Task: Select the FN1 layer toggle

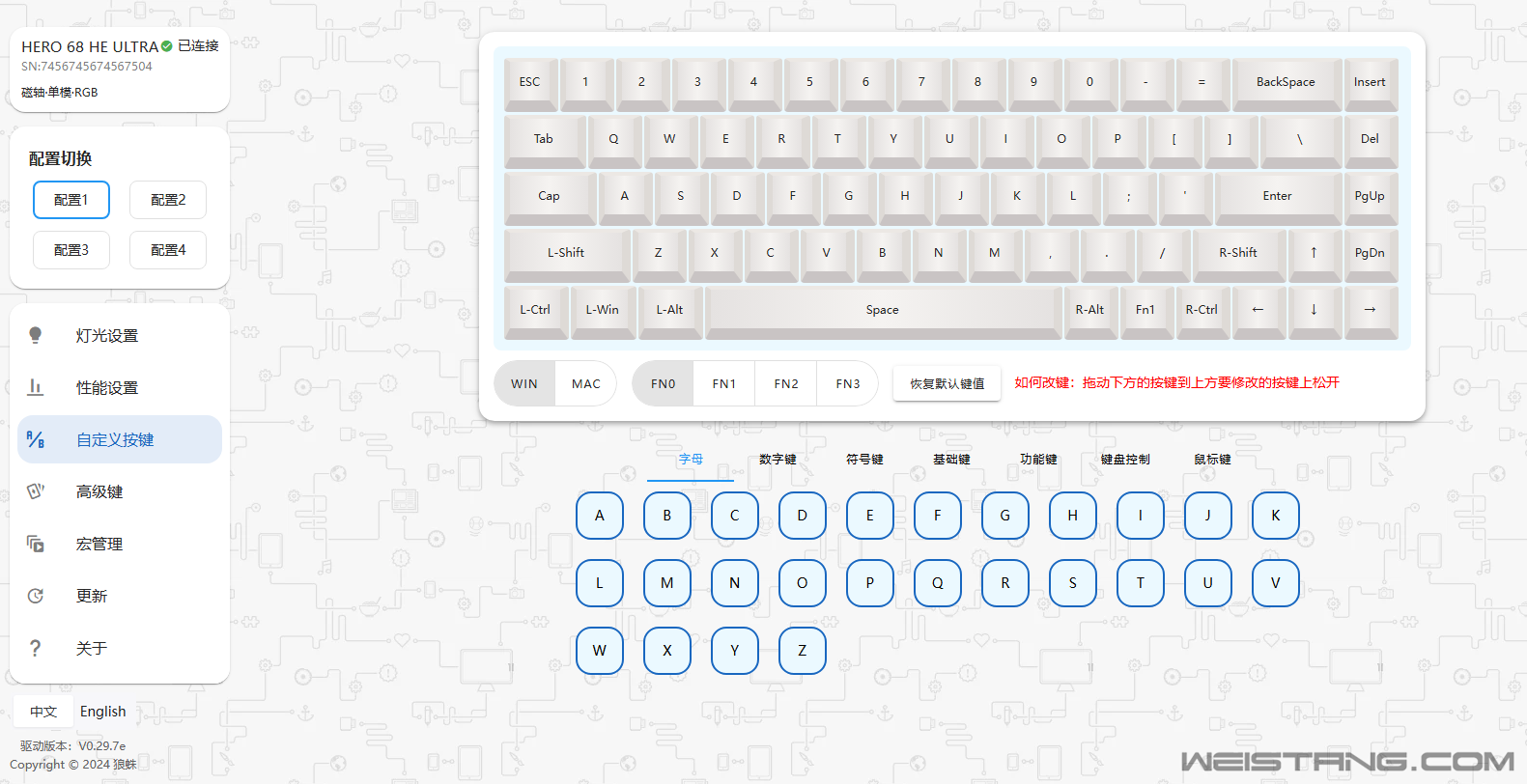Action: pos(724,383)
